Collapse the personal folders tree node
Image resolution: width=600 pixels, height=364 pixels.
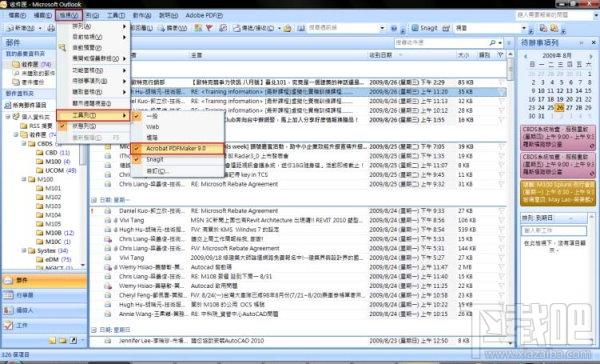(8, 117)
